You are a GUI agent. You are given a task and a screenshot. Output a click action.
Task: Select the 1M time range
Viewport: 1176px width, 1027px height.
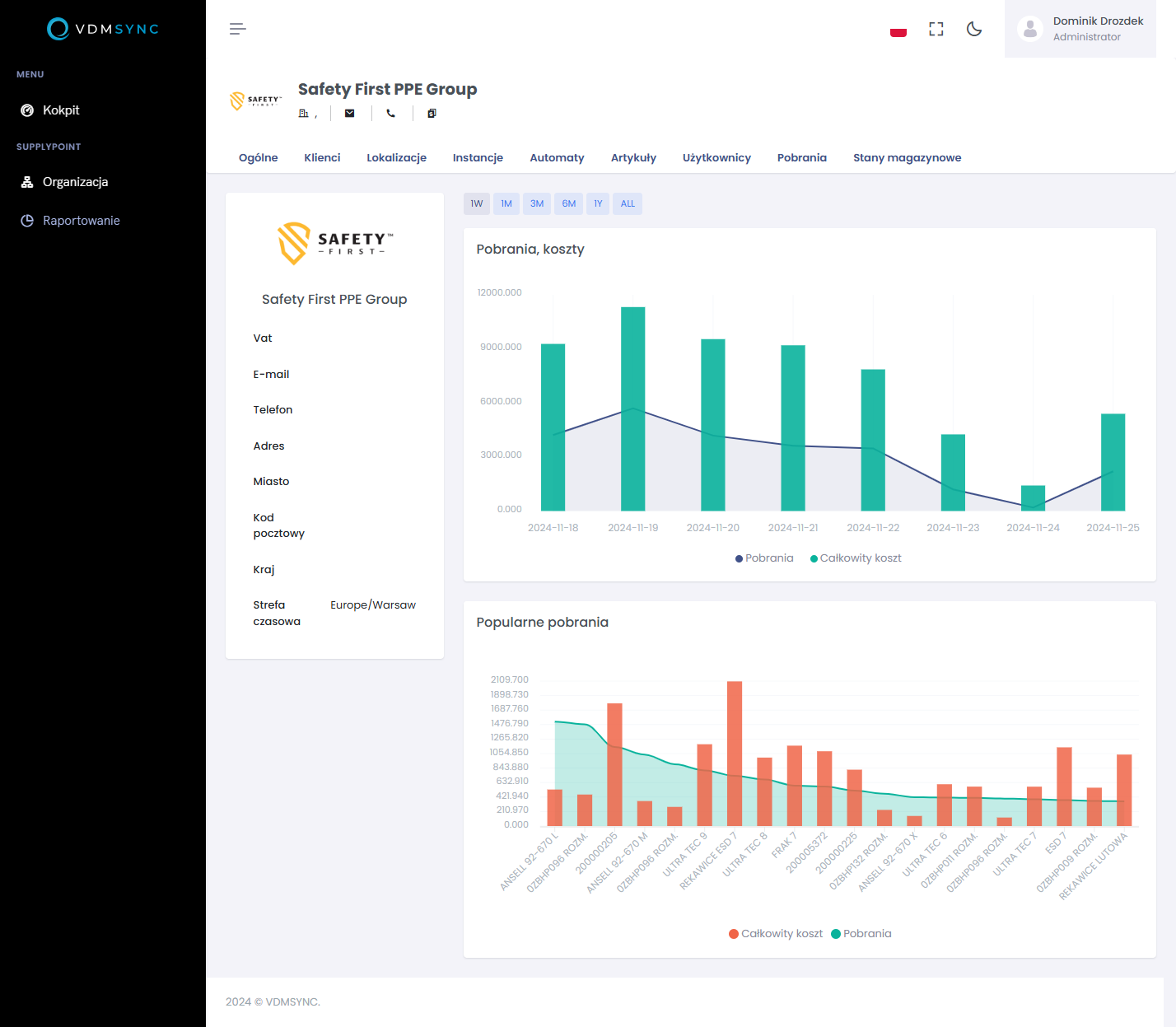[x=506, y=204]
